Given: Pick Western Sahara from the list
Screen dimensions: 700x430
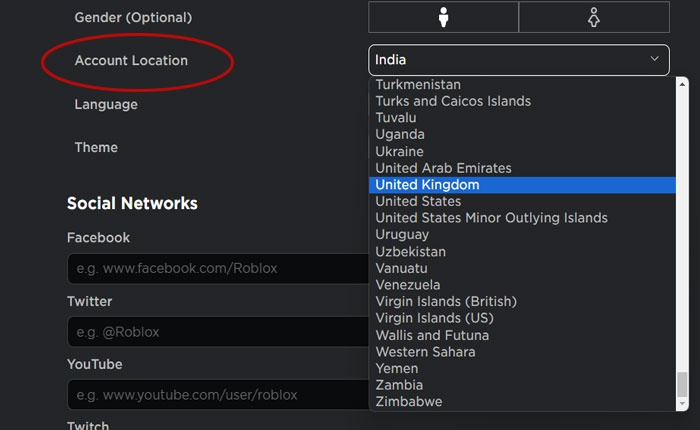Looking at the screenshot, I should [425, 352].
